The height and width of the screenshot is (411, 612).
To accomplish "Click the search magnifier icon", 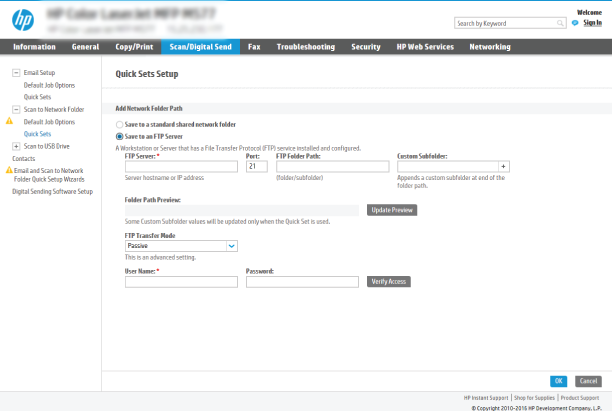I will coord(562,21).
